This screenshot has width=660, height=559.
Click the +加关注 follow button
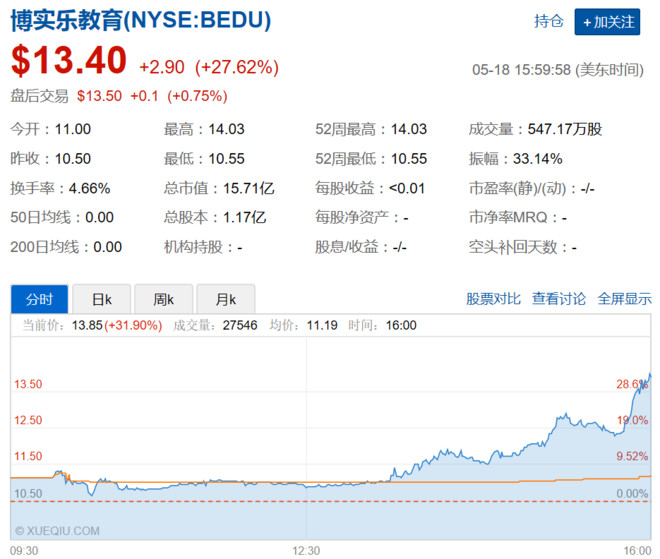click(607, 22)
